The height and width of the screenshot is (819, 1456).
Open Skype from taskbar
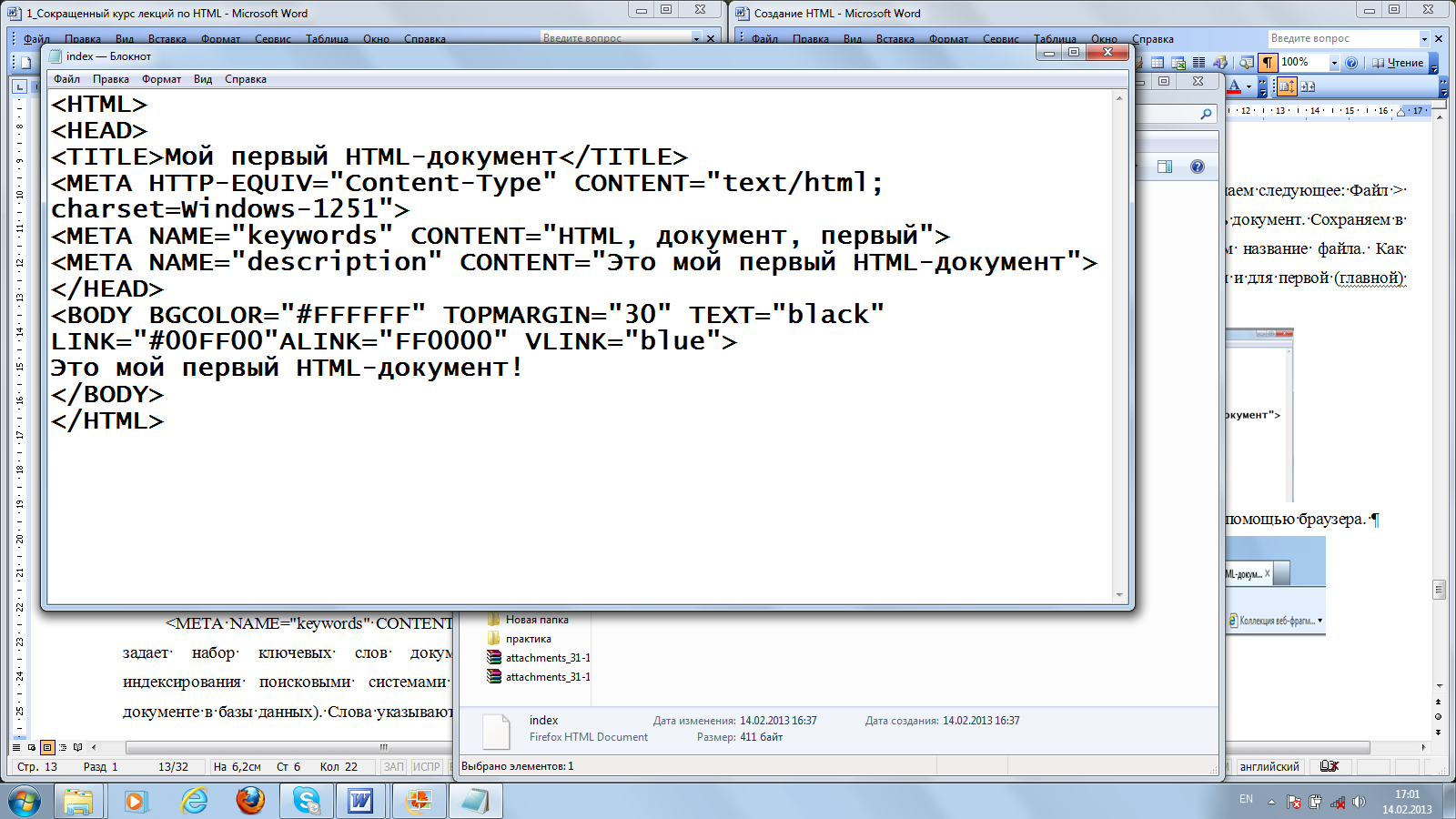pyautogui.click(x=307, y=802)
